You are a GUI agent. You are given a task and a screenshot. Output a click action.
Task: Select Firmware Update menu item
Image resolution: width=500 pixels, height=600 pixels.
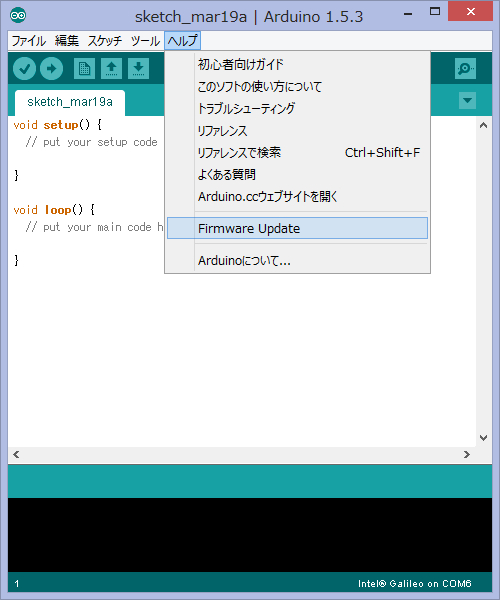(298, 228)
